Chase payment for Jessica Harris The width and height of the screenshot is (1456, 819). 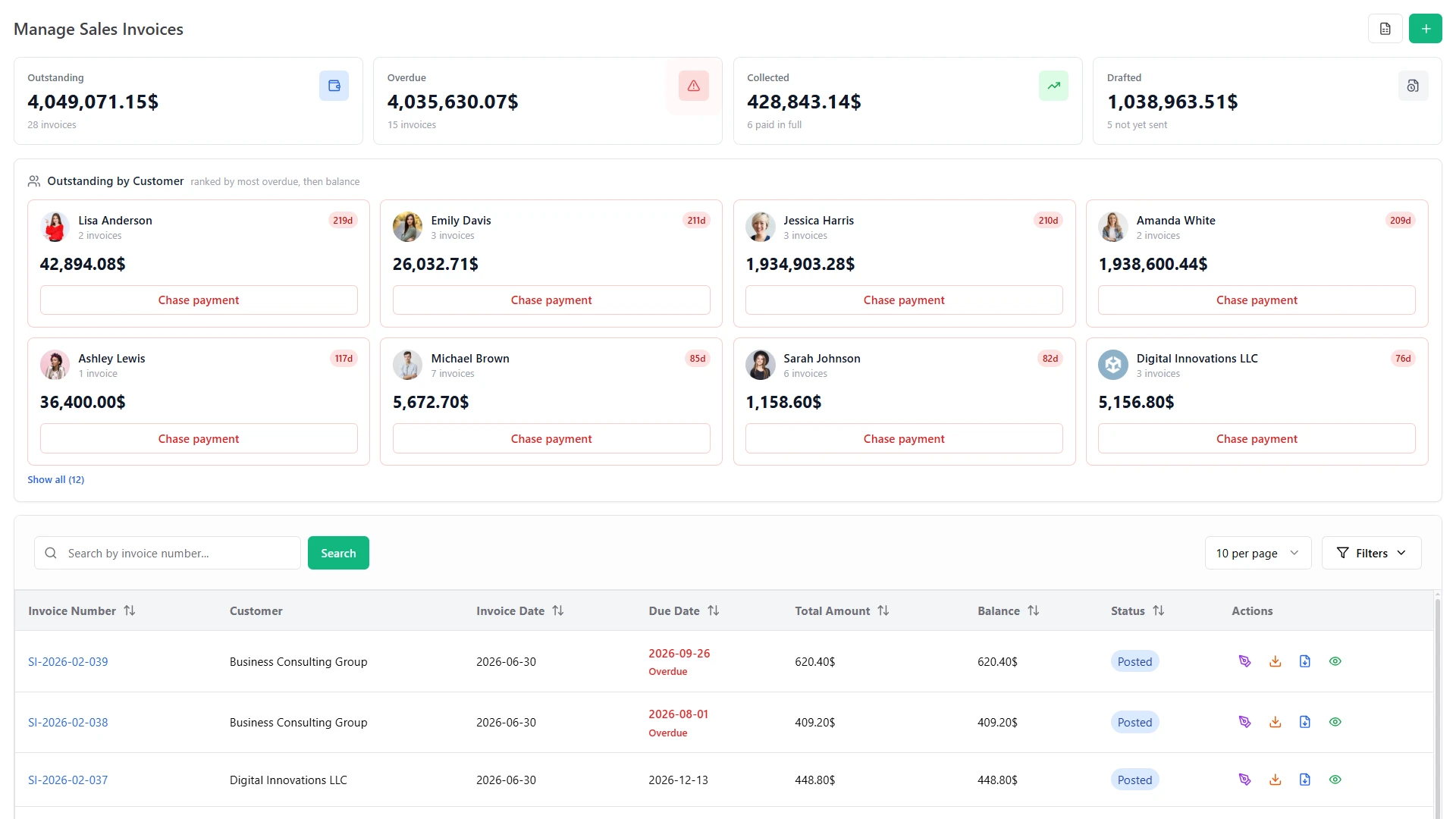[904, 300]
